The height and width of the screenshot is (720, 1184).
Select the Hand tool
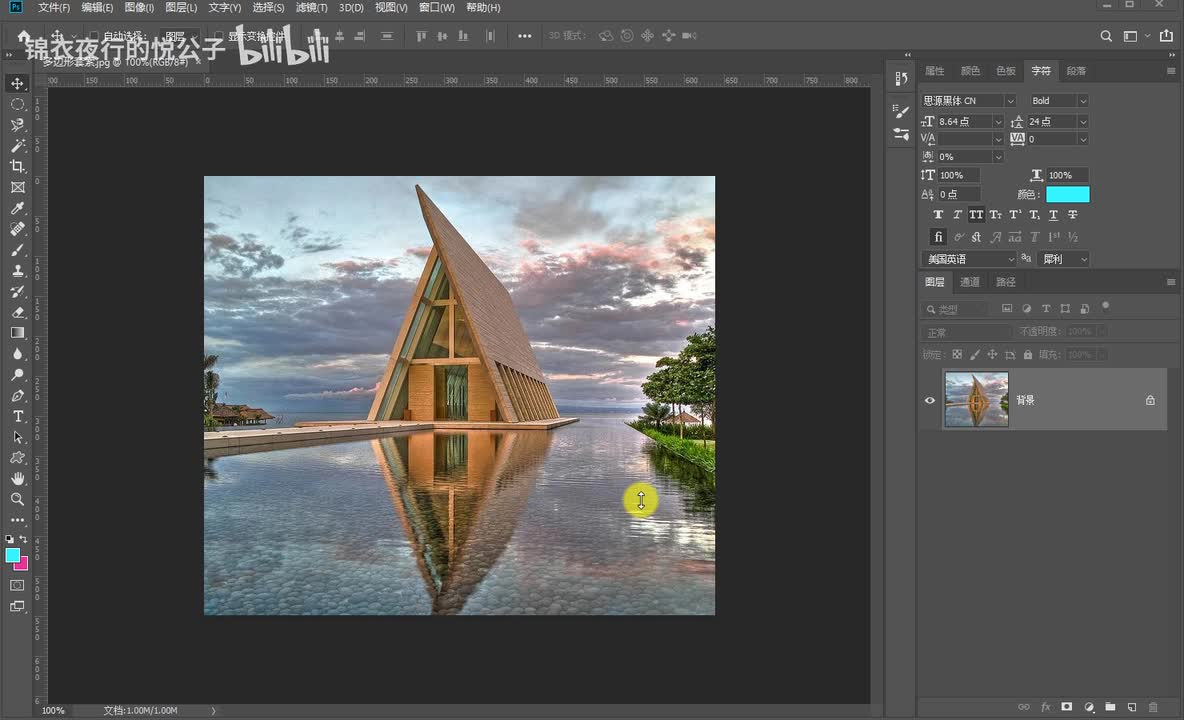coord(17,478)
